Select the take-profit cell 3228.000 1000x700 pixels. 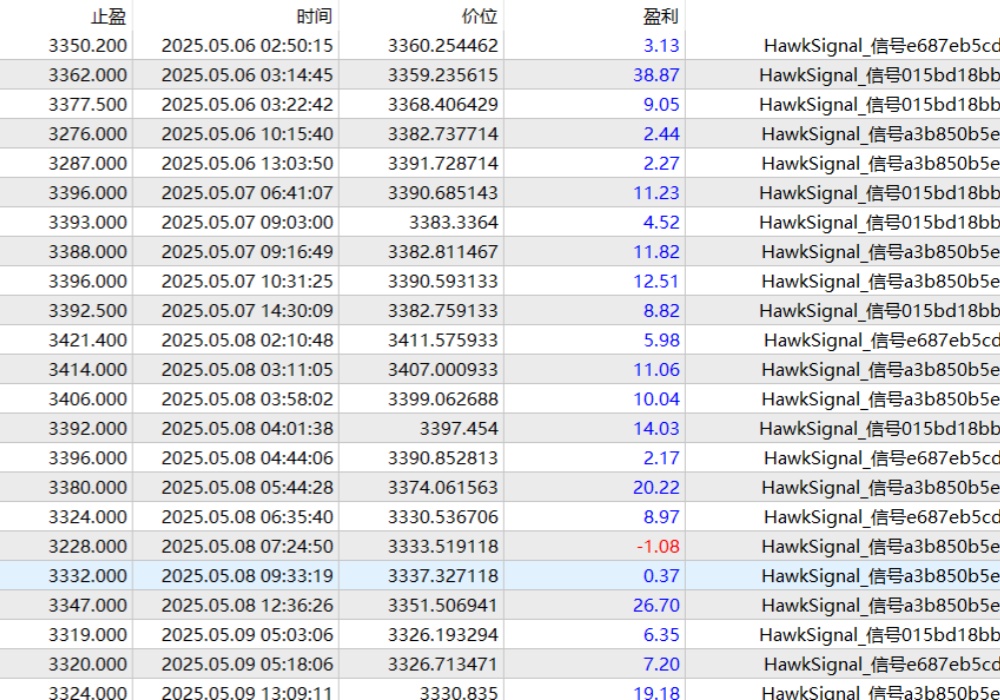pyautogui.click(x=88, y=546)
